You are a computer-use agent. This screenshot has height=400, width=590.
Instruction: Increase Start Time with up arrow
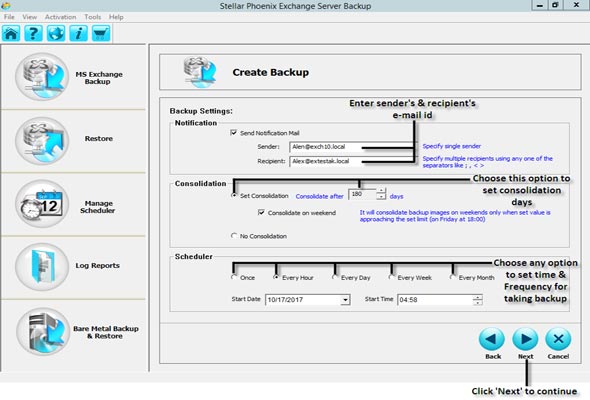tap(477, 297)
